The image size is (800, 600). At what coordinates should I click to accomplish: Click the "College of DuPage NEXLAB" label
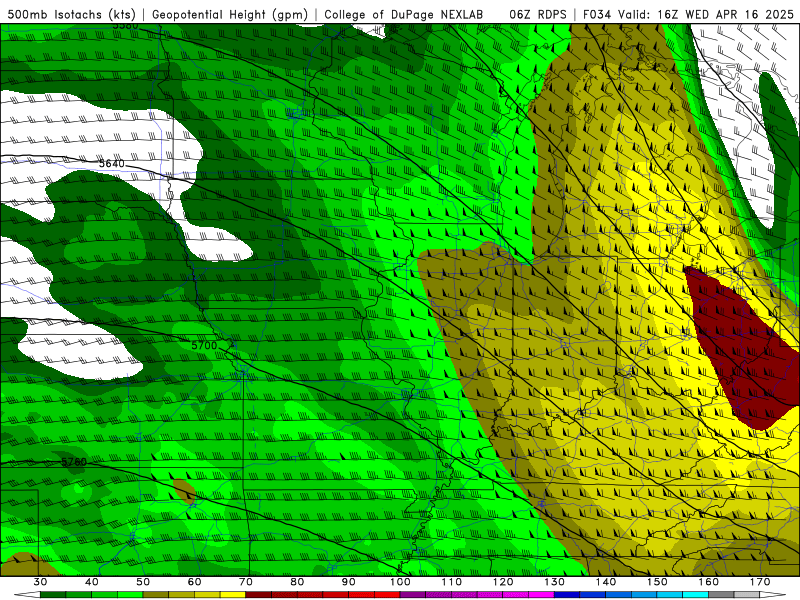click(x=404, y=14)
